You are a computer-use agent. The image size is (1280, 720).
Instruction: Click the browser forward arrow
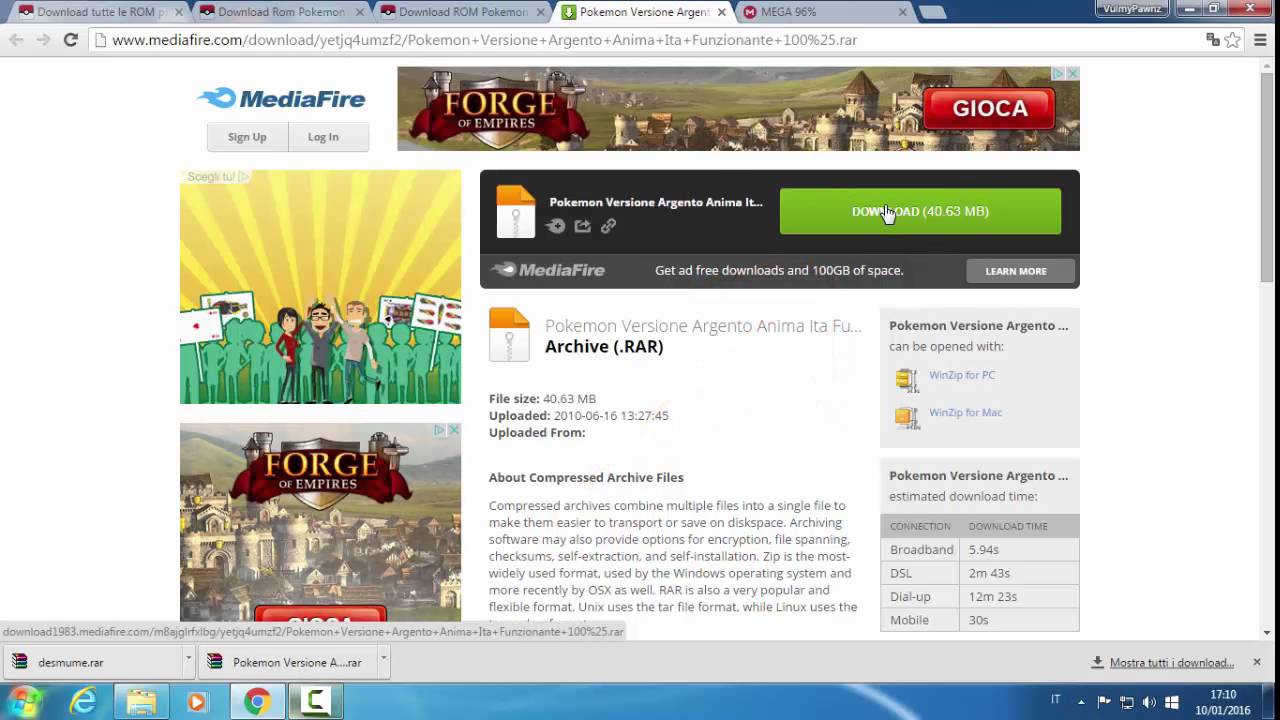(43, 40)
